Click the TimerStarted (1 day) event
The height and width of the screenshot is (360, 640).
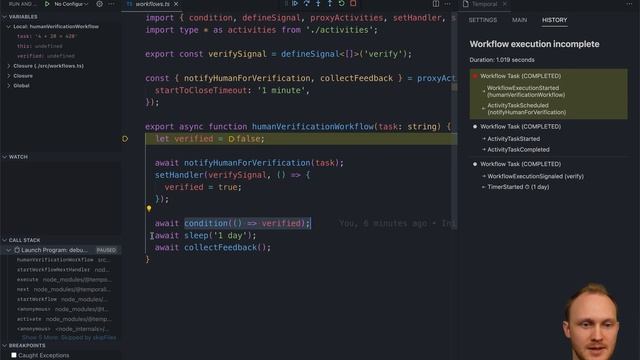(518, 187)
